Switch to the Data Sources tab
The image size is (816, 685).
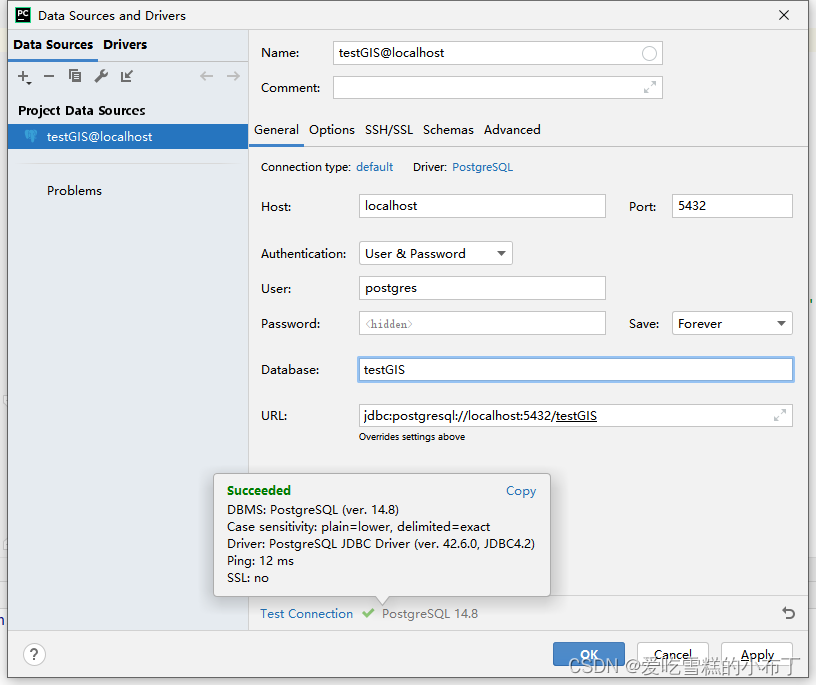[x=53, y=45]
